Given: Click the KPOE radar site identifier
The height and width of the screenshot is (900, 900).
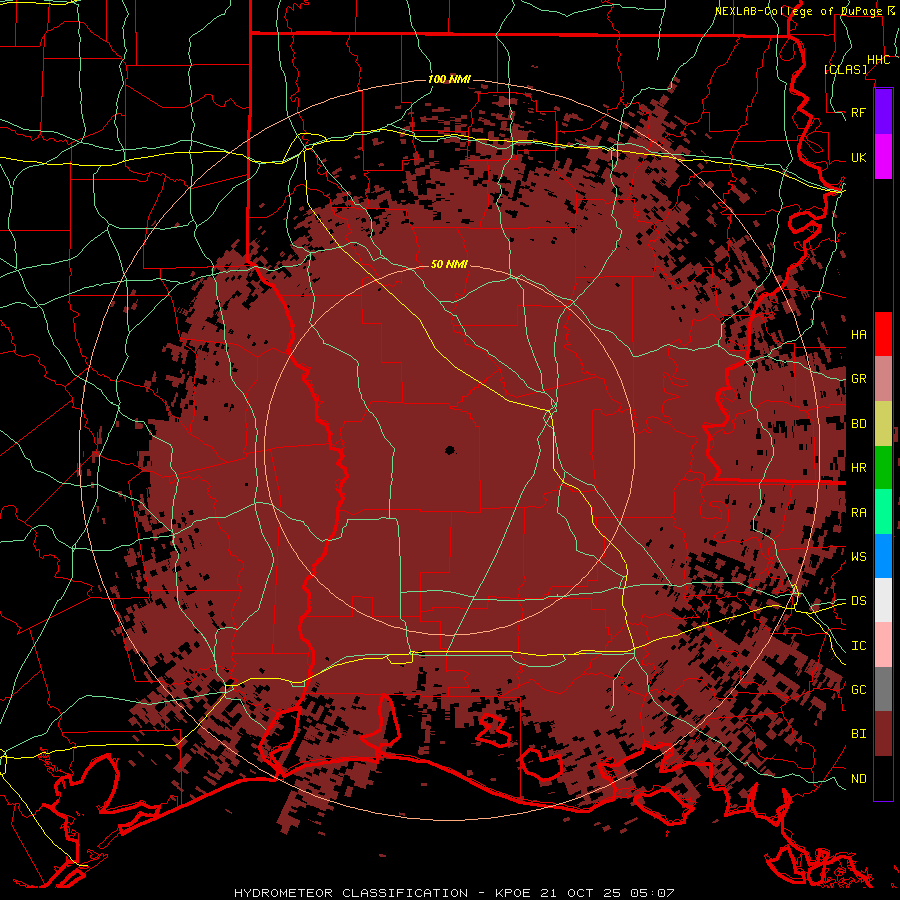Looking at the screenshot, I should (514, 893).
